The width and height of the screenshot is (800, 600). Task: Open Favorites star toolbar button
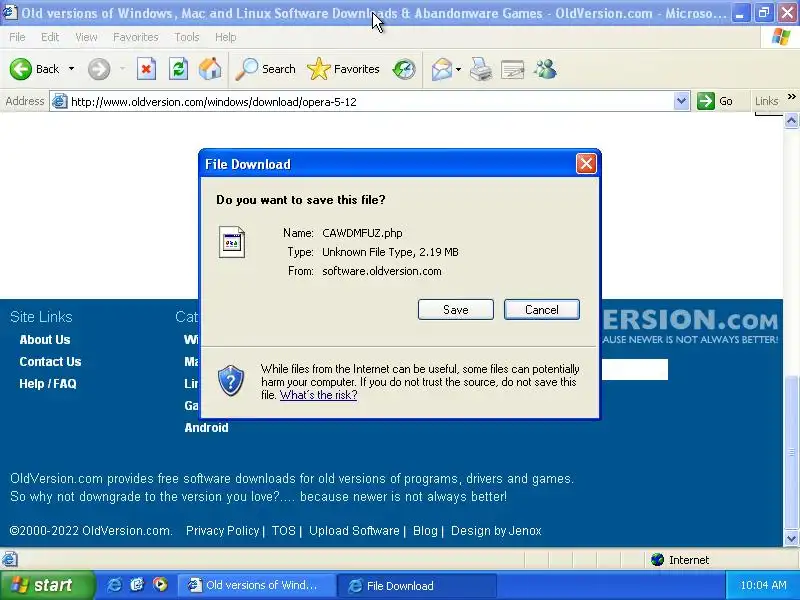[343, 69]
